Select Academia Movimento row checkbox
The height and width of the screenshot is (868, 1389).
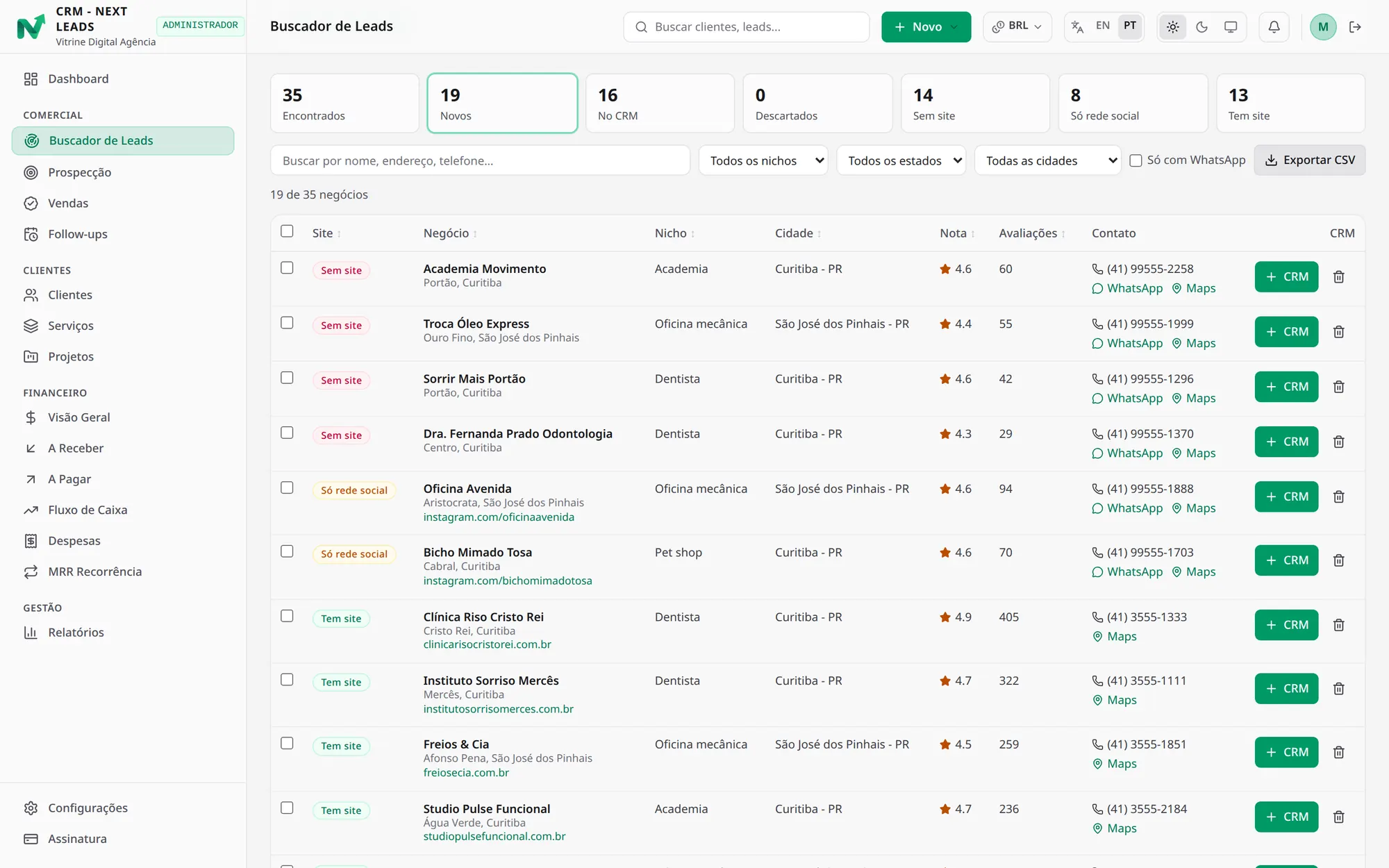click(287, 268)
